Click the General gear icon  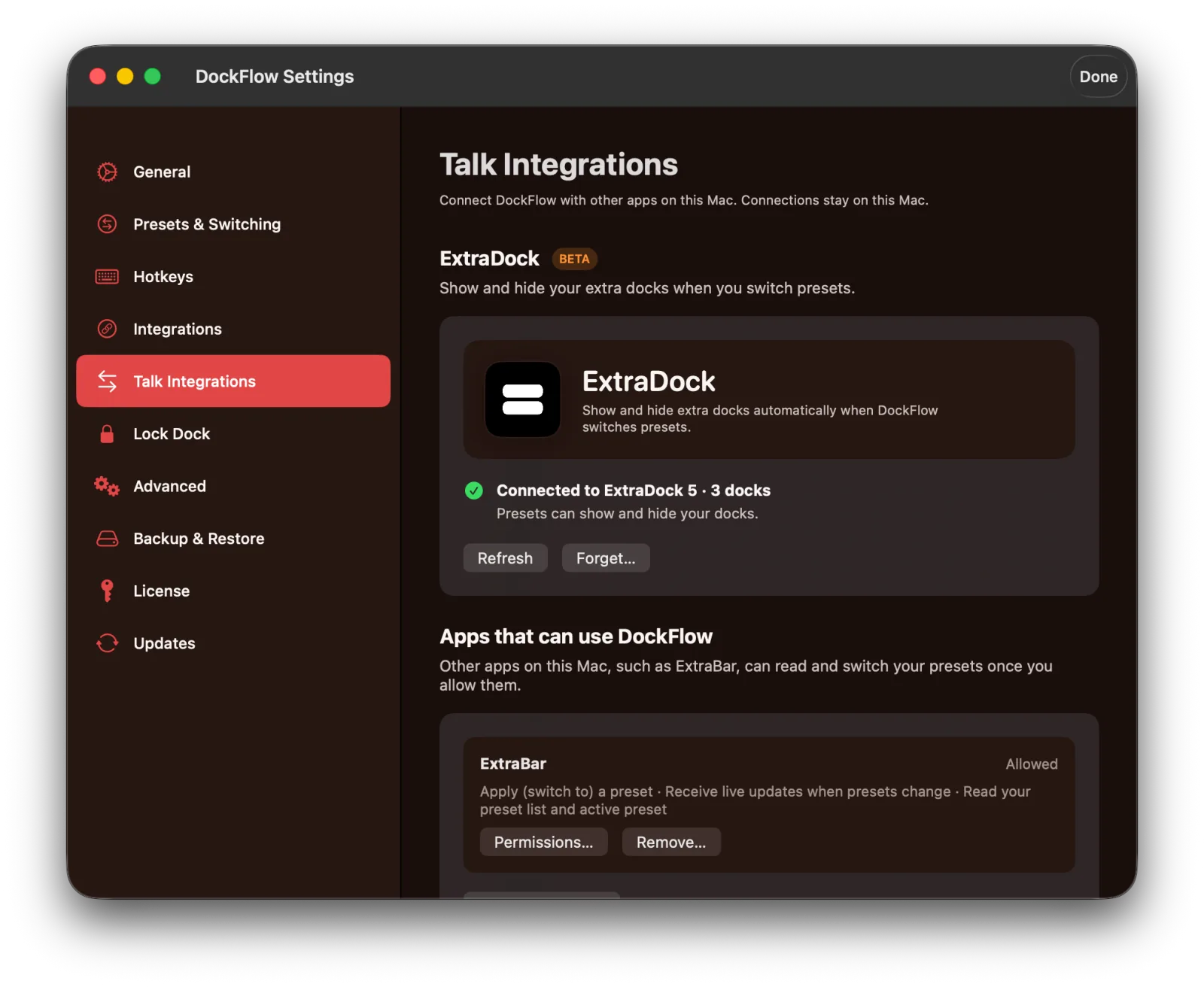(107, 172)
